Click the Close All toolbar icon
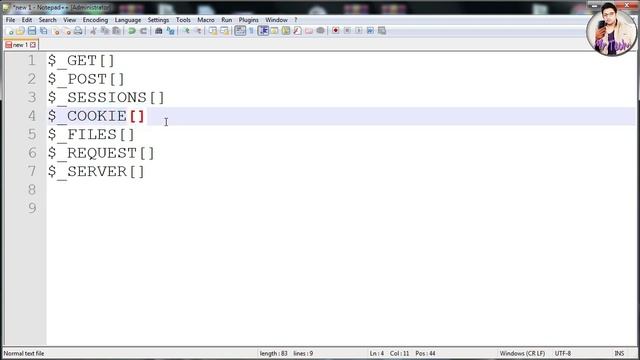 point(67,31)
